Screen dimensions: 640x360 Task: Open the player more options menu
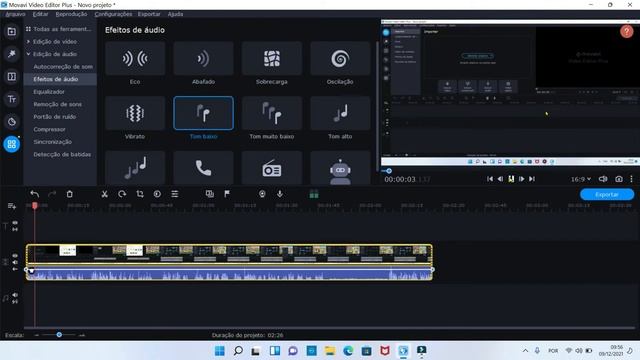pos(631,179)
